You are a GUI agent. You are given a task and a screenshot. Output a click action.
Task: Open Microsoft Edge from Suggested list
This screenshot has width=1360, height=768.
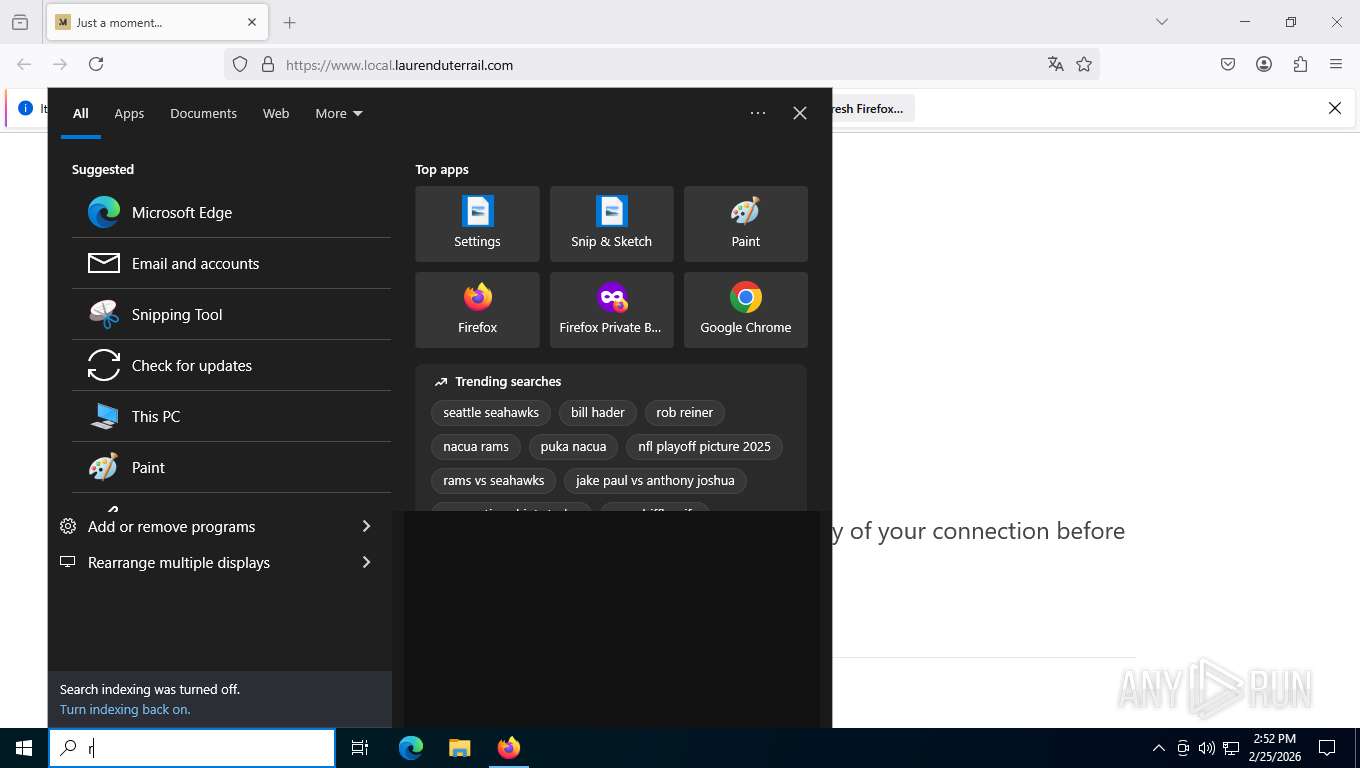point(231,212)
